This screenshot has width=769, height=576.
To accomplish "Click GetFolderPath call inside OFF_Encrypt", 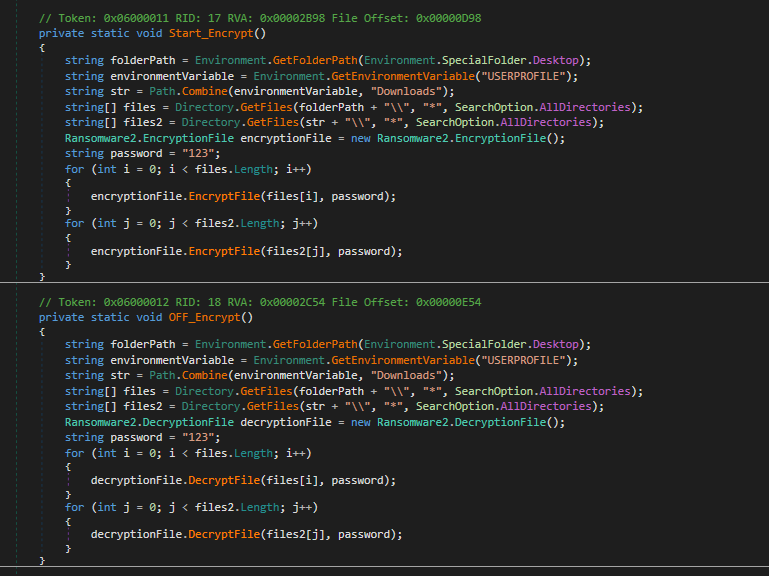I will pyautogui.click(x=315, y=344).
